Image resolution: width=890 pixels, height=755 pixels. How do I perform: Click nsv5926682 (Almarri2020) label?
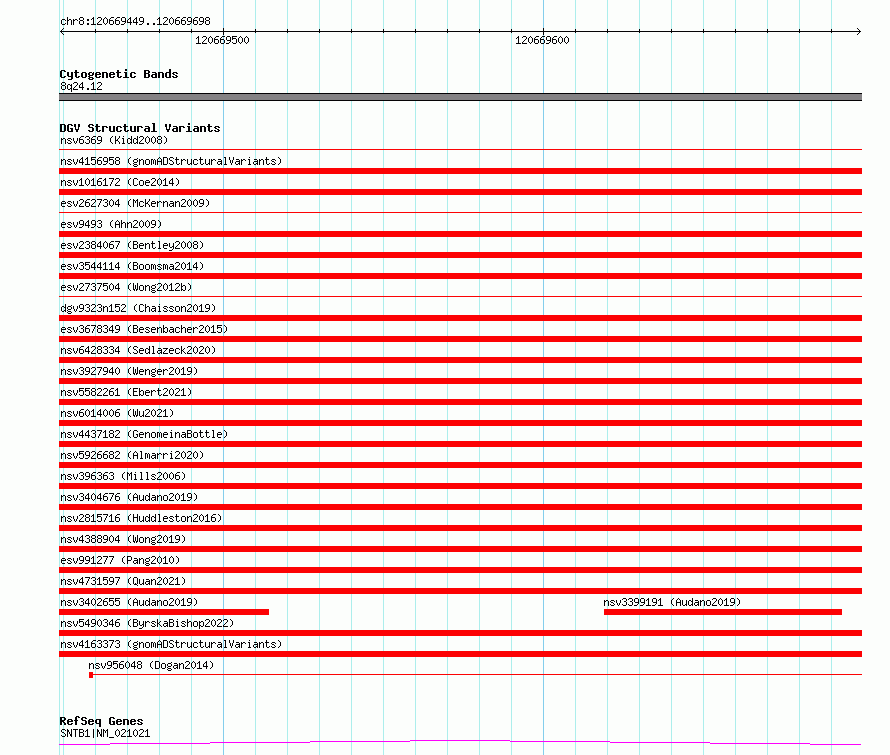click(132, 455)
